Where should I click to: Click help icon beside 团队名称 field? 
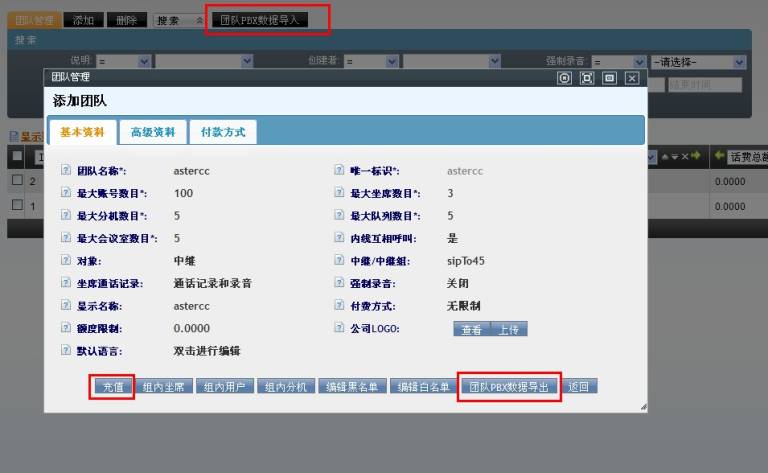pos(66,171)
